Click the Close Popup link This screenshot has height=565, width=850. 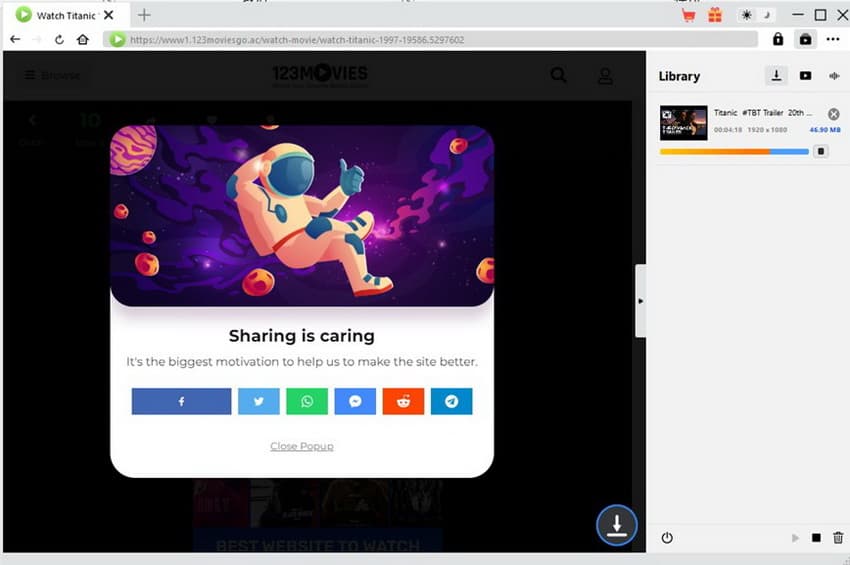pyautogui.click(x=302, y=446)
